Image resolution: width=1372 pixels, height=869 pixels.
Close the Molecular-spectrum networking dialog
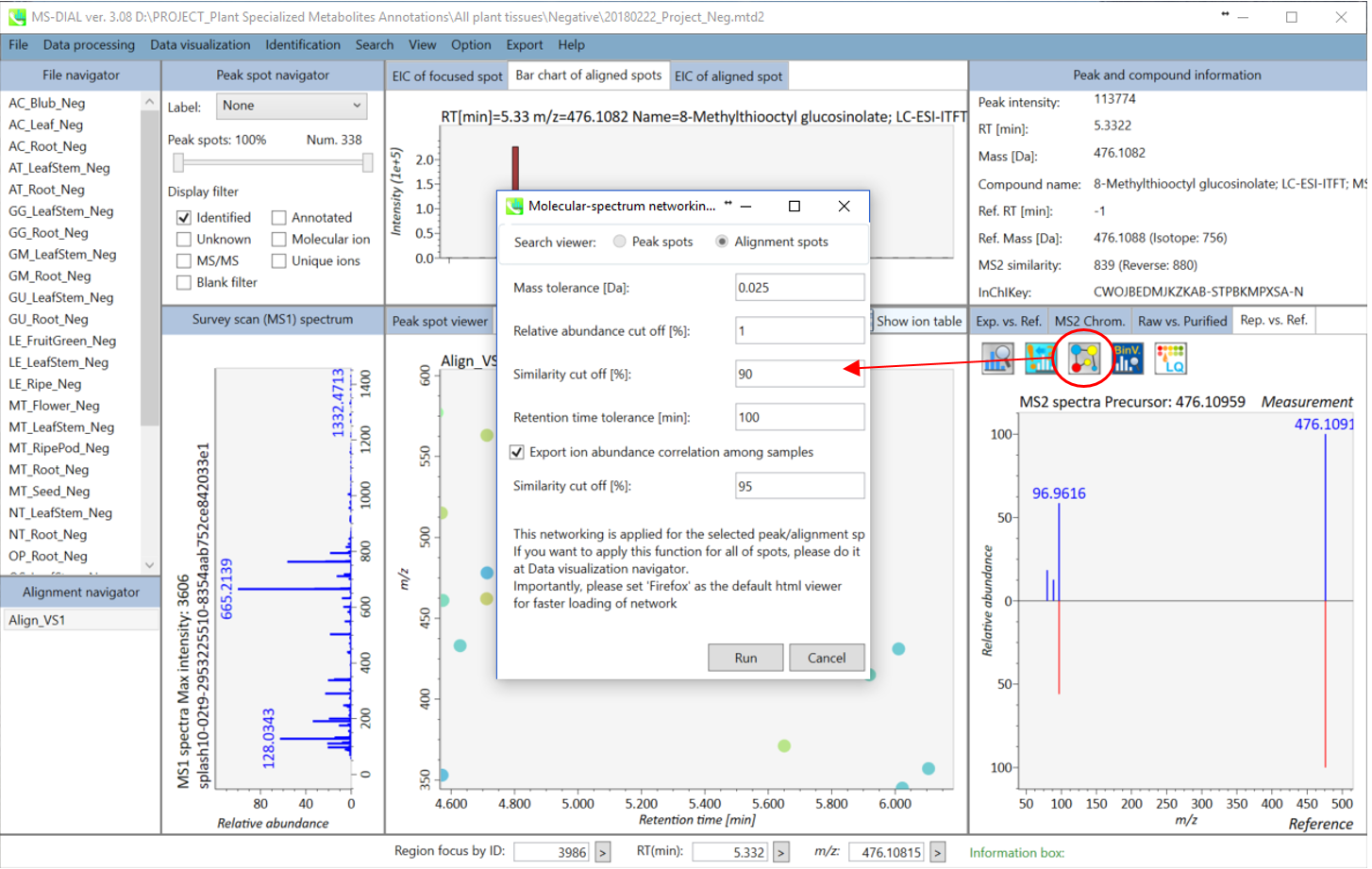[845, 206]
